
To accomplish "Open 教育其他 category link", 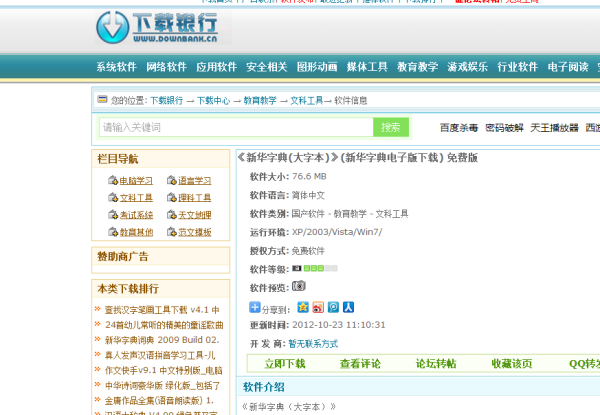I will tap(136, 232).
